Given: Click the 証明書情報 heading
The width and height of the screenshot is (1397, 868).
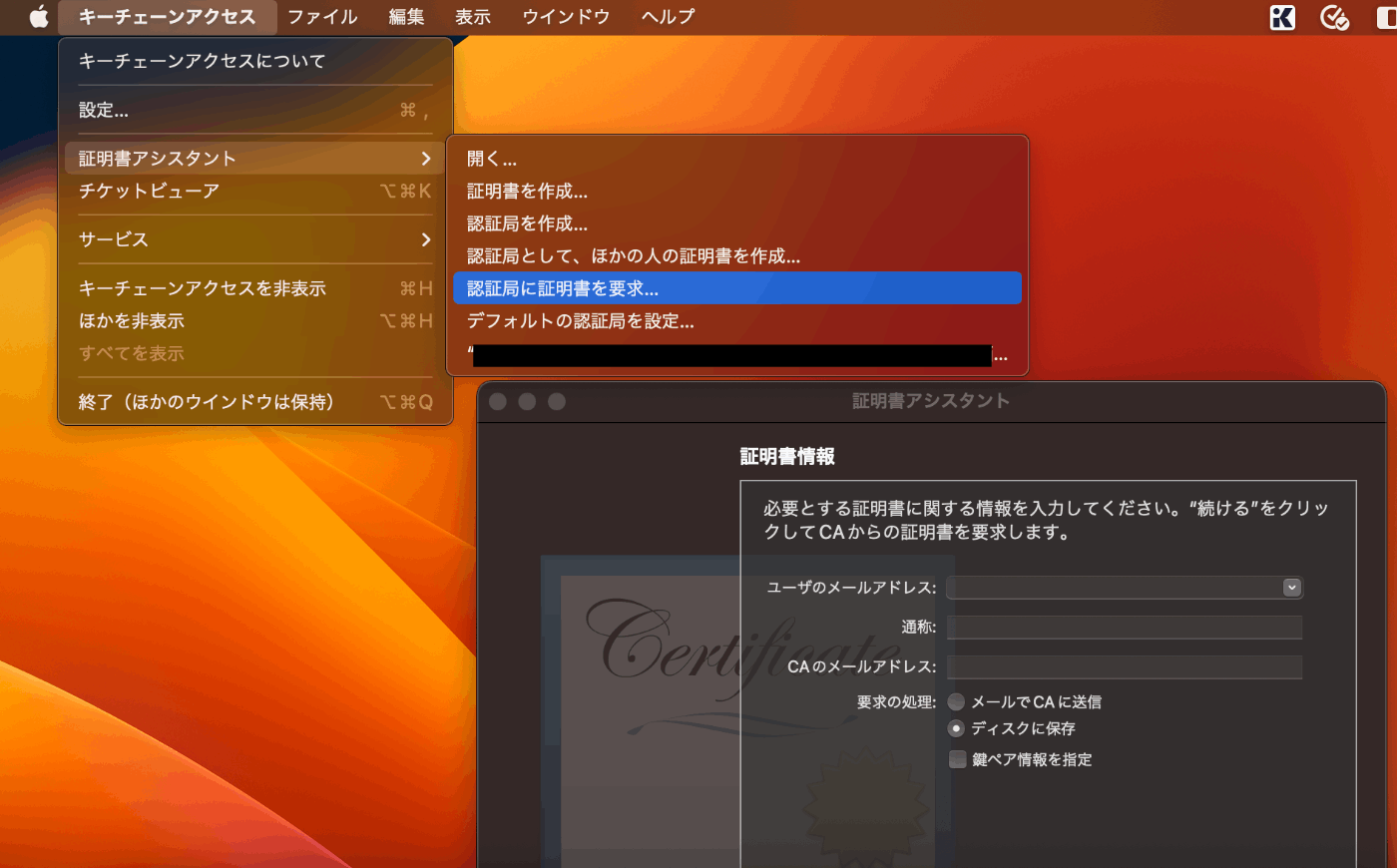Looking at the screenshot, I should [x=787, y=457].
